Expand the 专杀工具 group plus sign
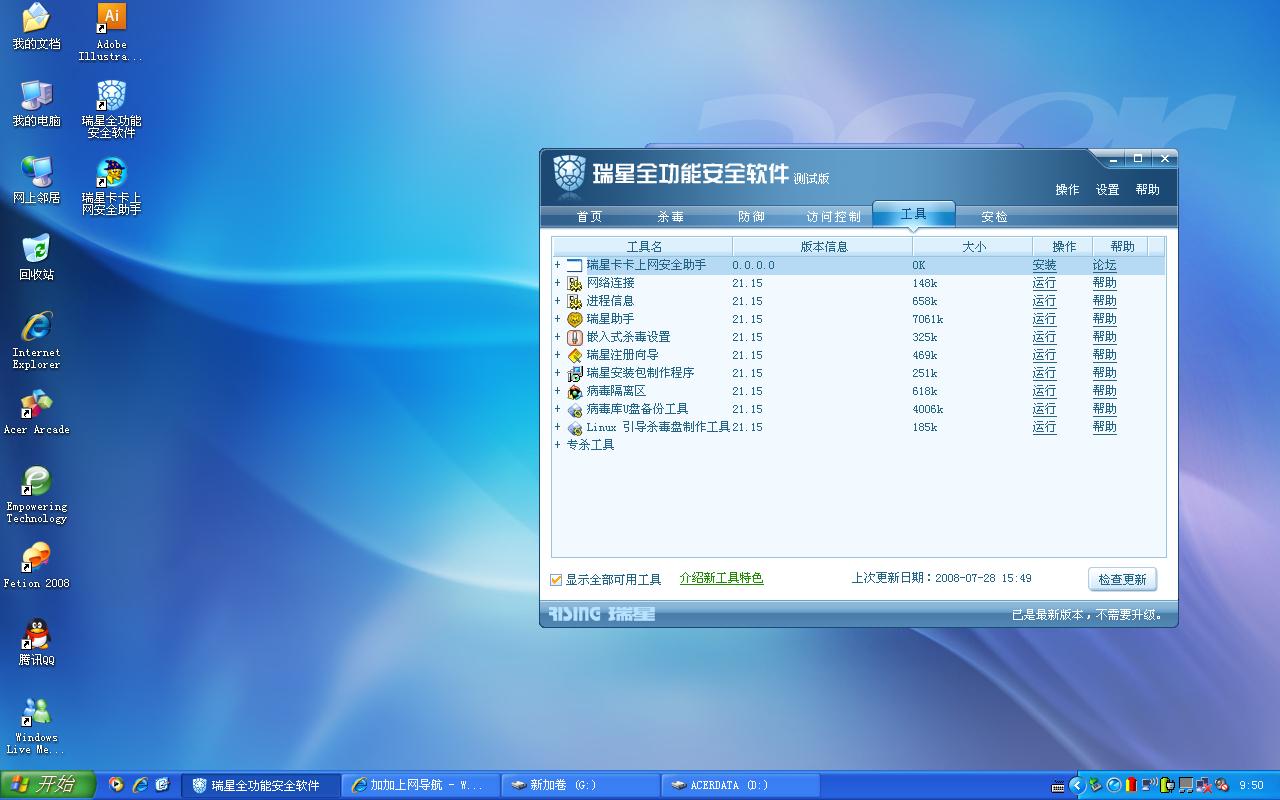Screen dimensions: 1280x800 pyautogui.click(x=557, y=445)
